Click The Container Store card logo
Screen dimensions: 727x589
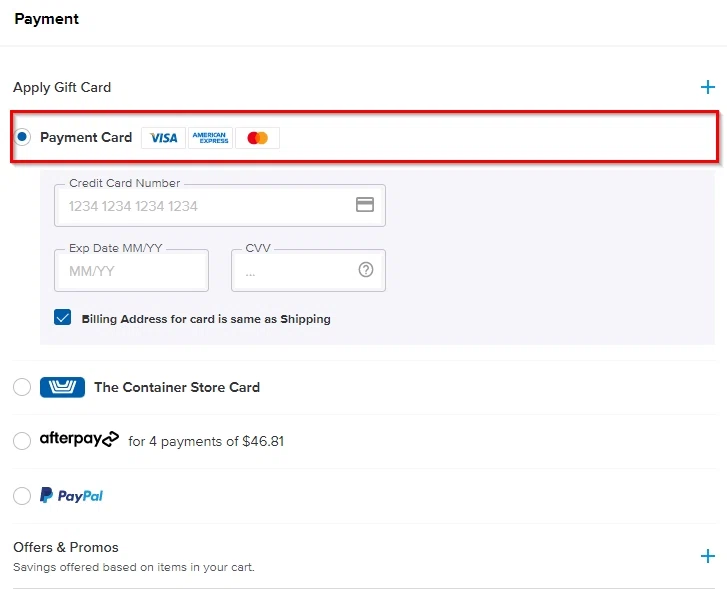(x=62, y=387)
